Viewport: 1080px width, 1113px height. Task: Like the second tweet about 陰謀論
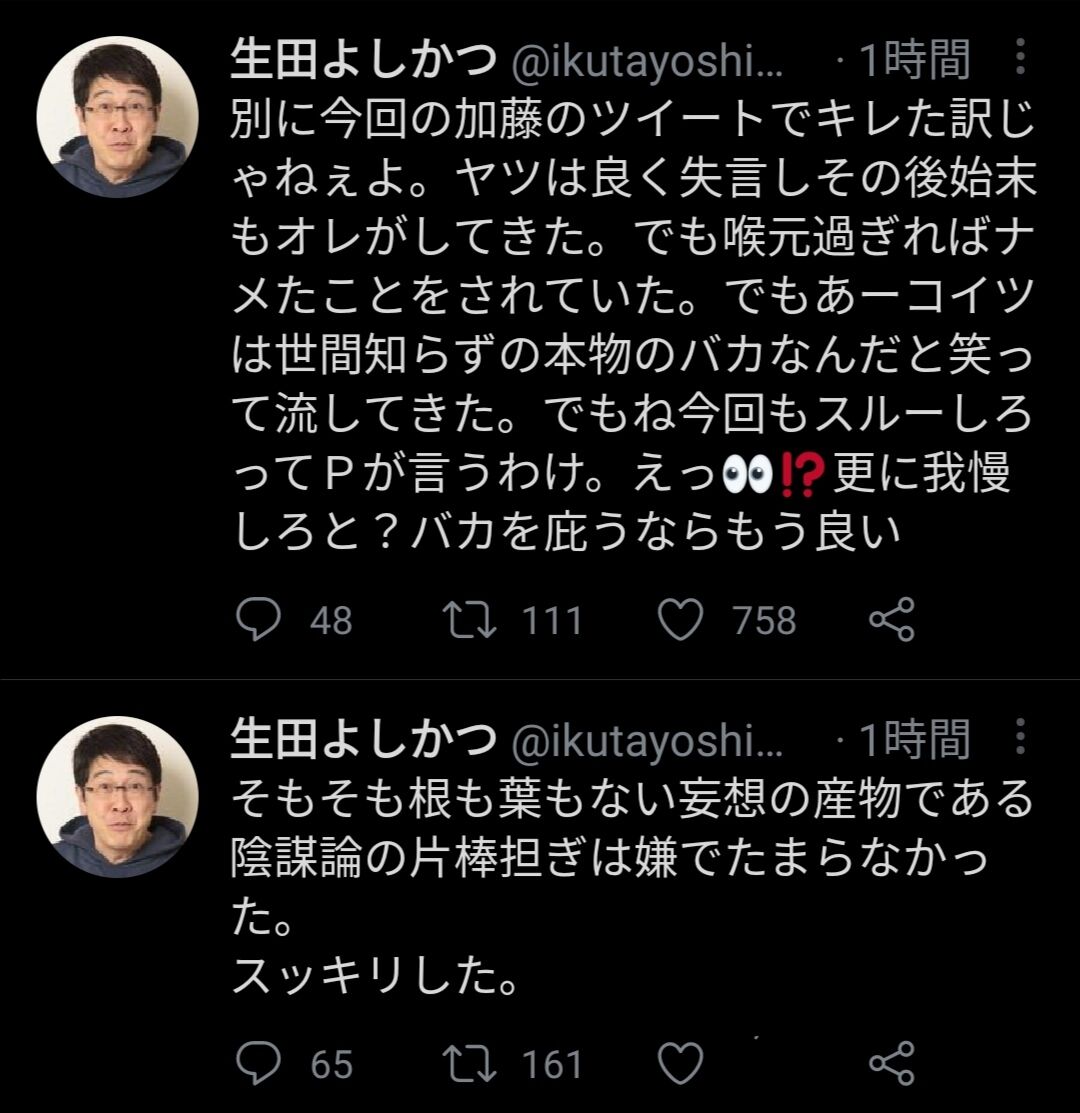click(680, 1063)
